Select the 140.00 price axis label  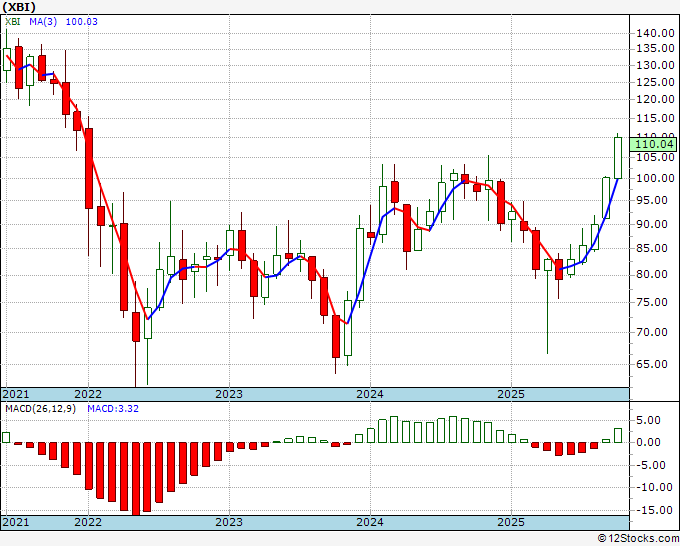coord(655,33)
